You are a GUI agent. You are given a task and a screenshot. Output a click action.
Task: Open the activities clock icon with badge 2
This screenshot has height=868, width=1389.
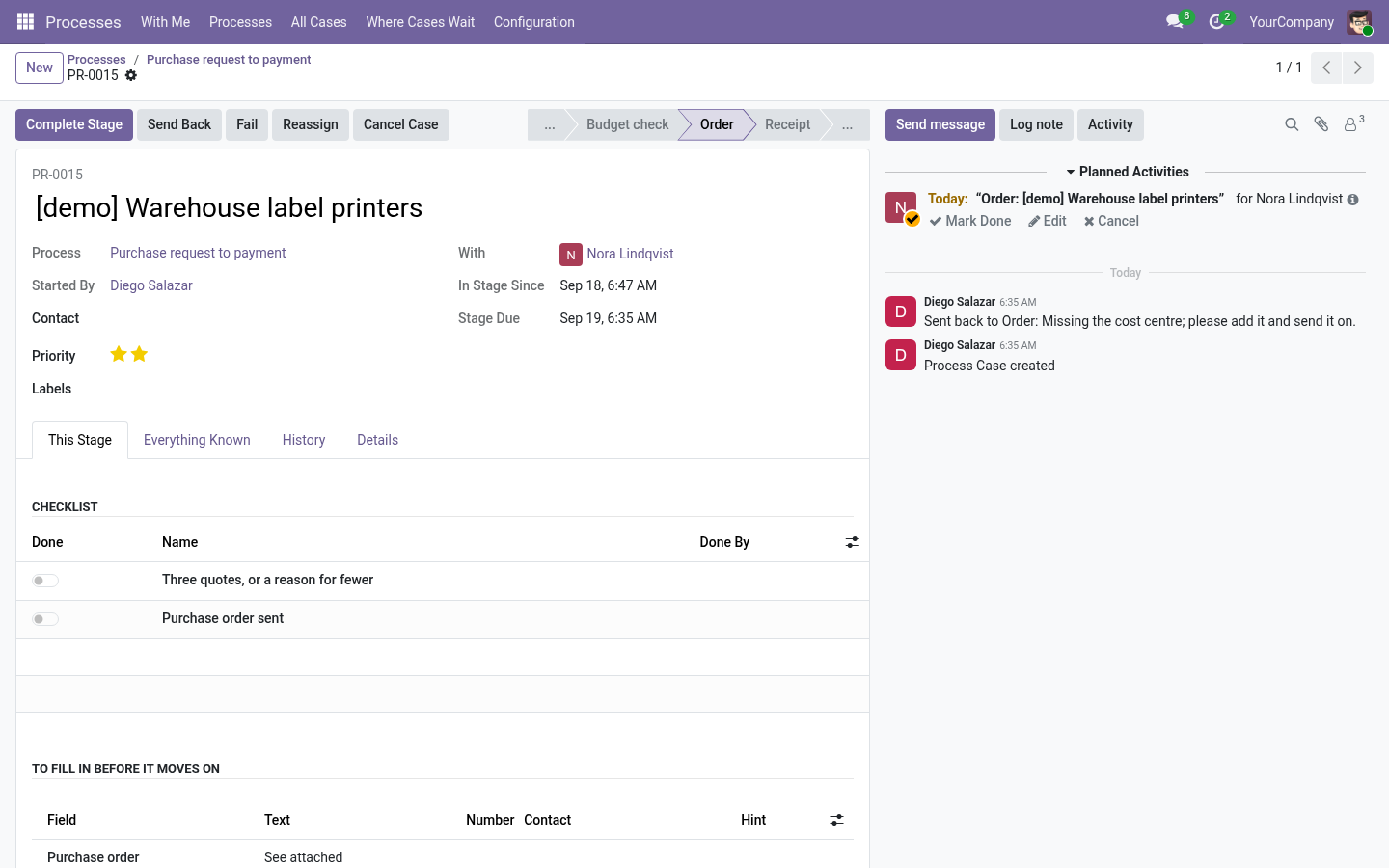1217,21
